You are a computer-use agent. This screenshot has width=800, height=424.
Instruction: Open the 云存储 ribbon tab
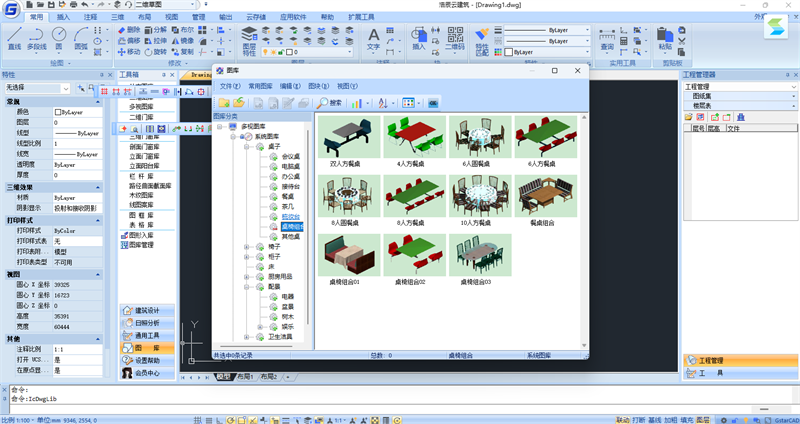(x=256, y=17)
